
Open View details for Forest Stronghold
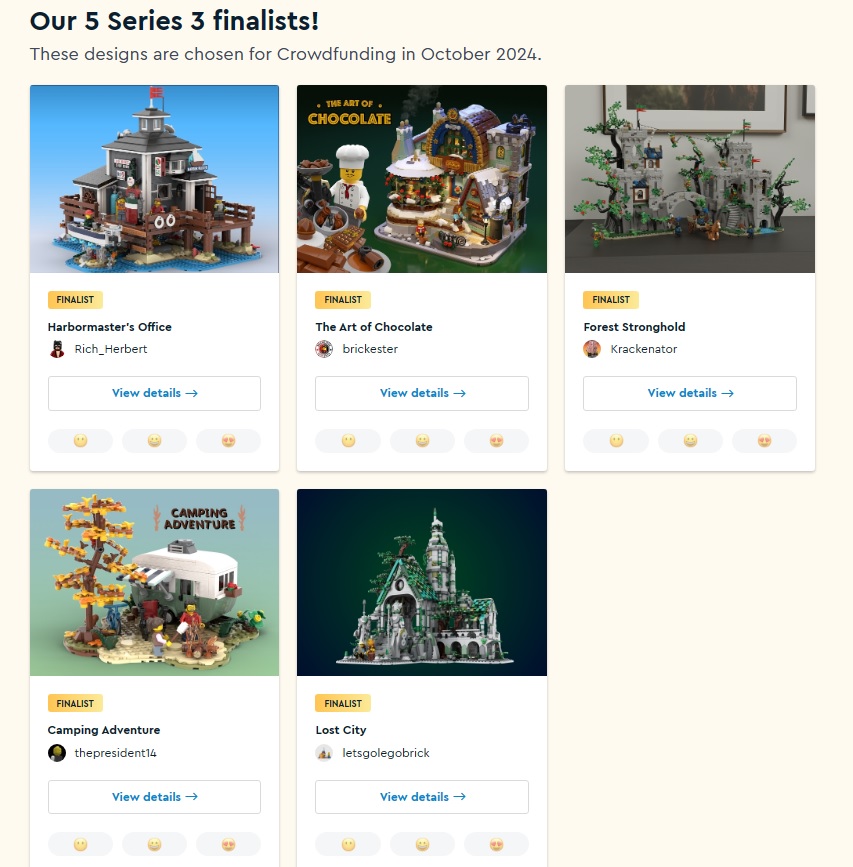(690, 393)
